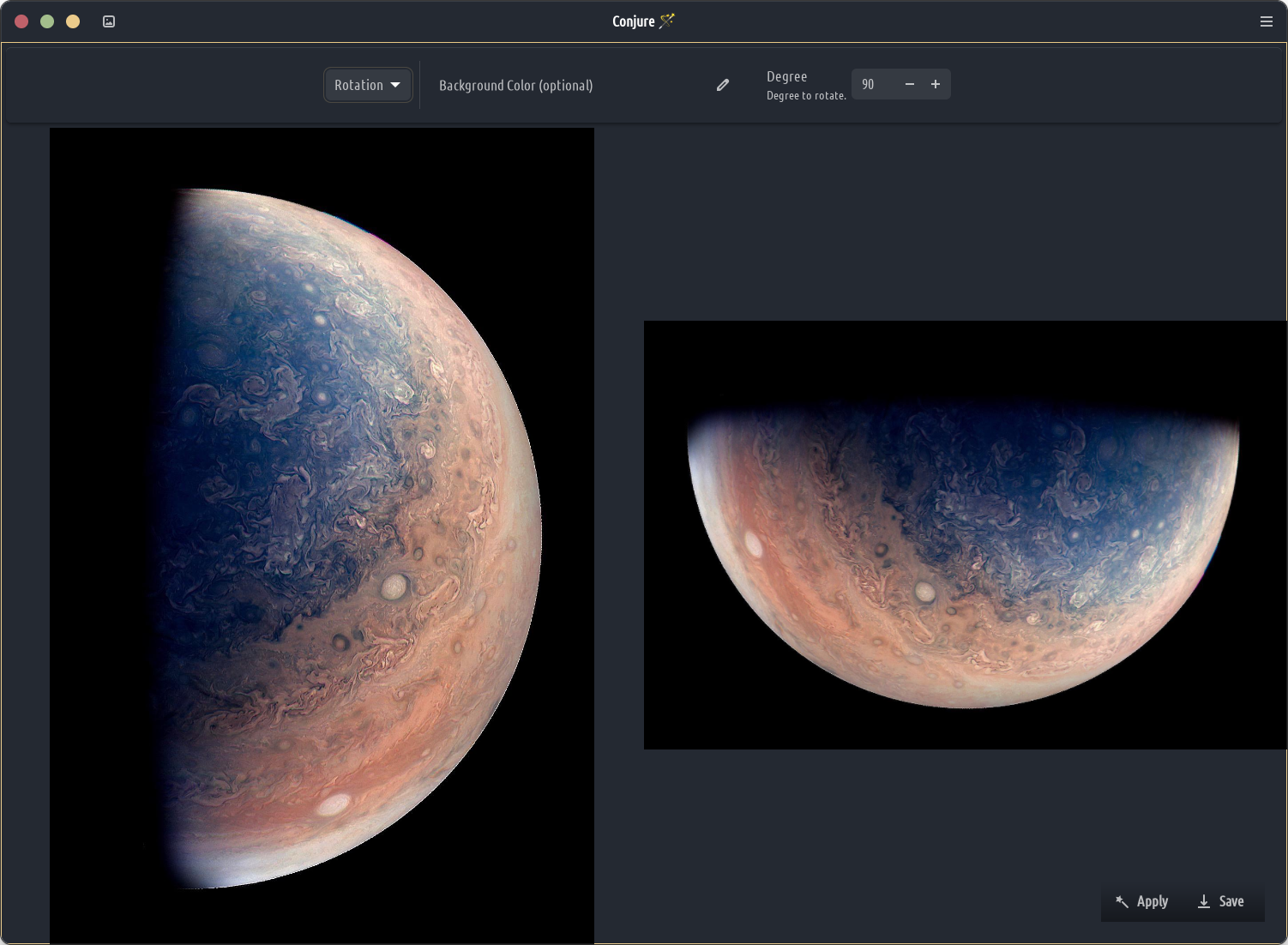Click the Conjure title in the header bar
Viewport: 1288px width, 945px height.
634,21
